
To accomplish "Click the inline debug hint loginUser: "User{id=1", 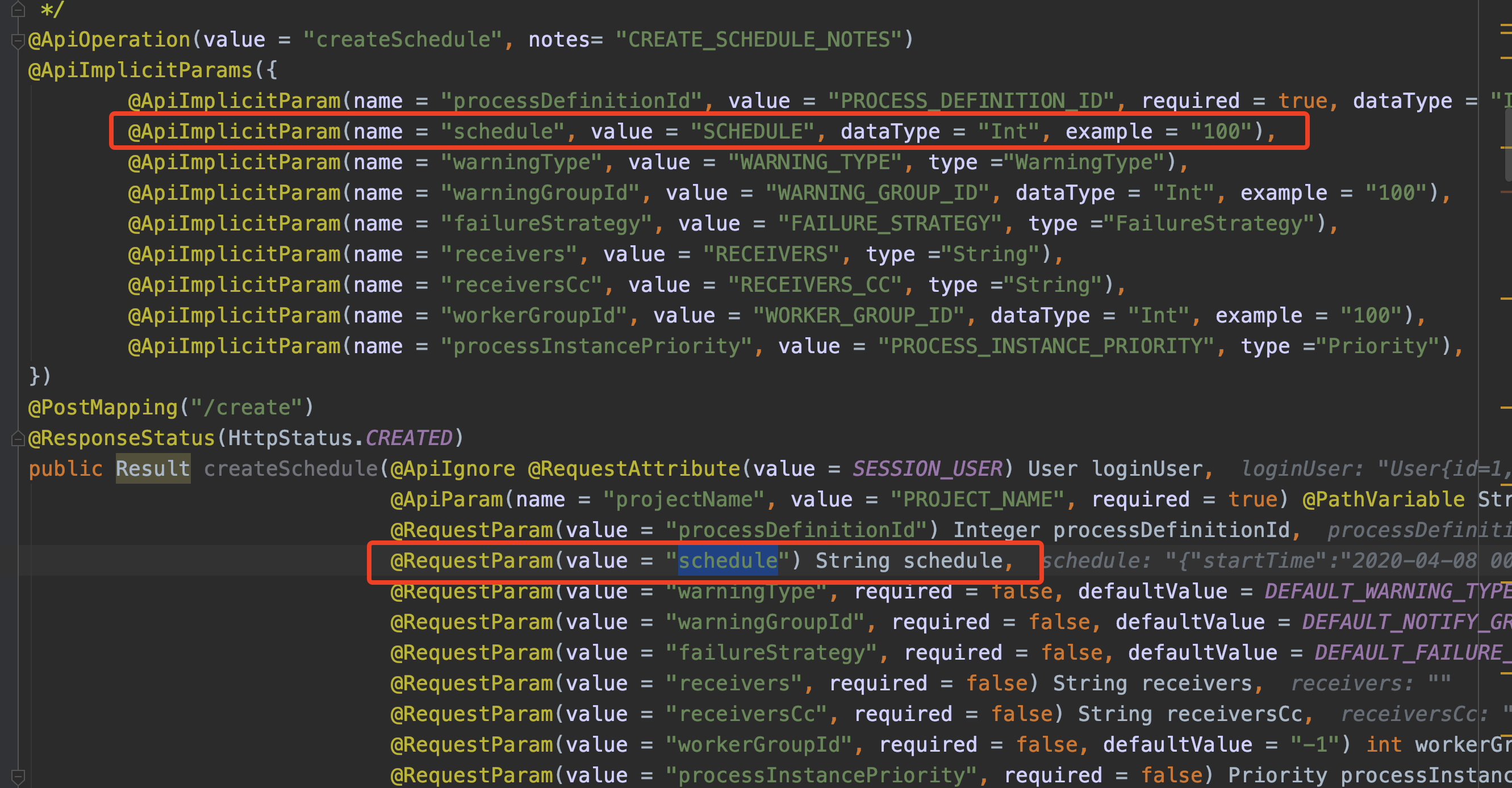I will [x=1376, y=469].
